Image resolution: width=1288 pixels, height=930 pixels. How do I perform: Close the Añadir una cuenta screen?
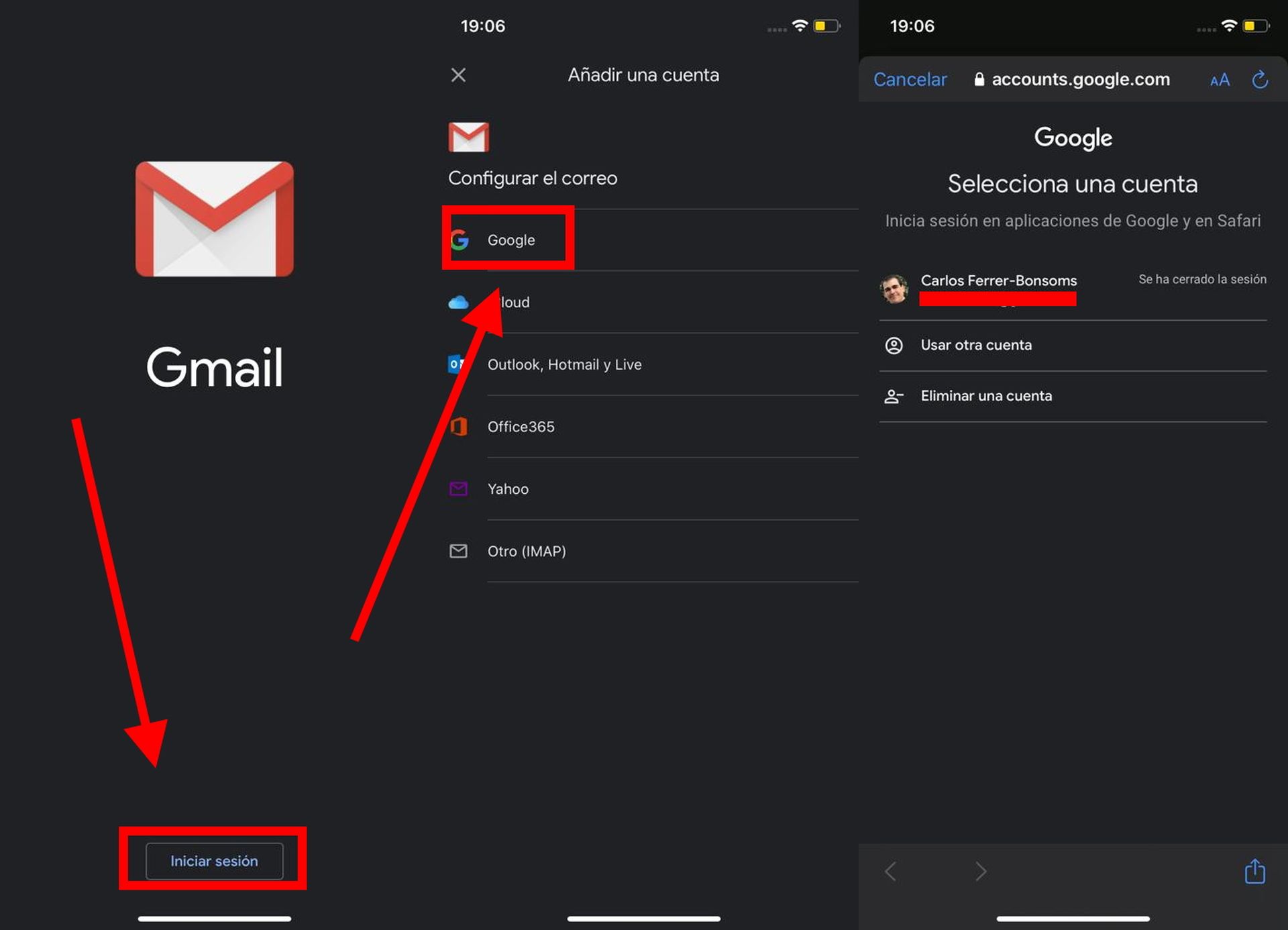pos(458,74)
